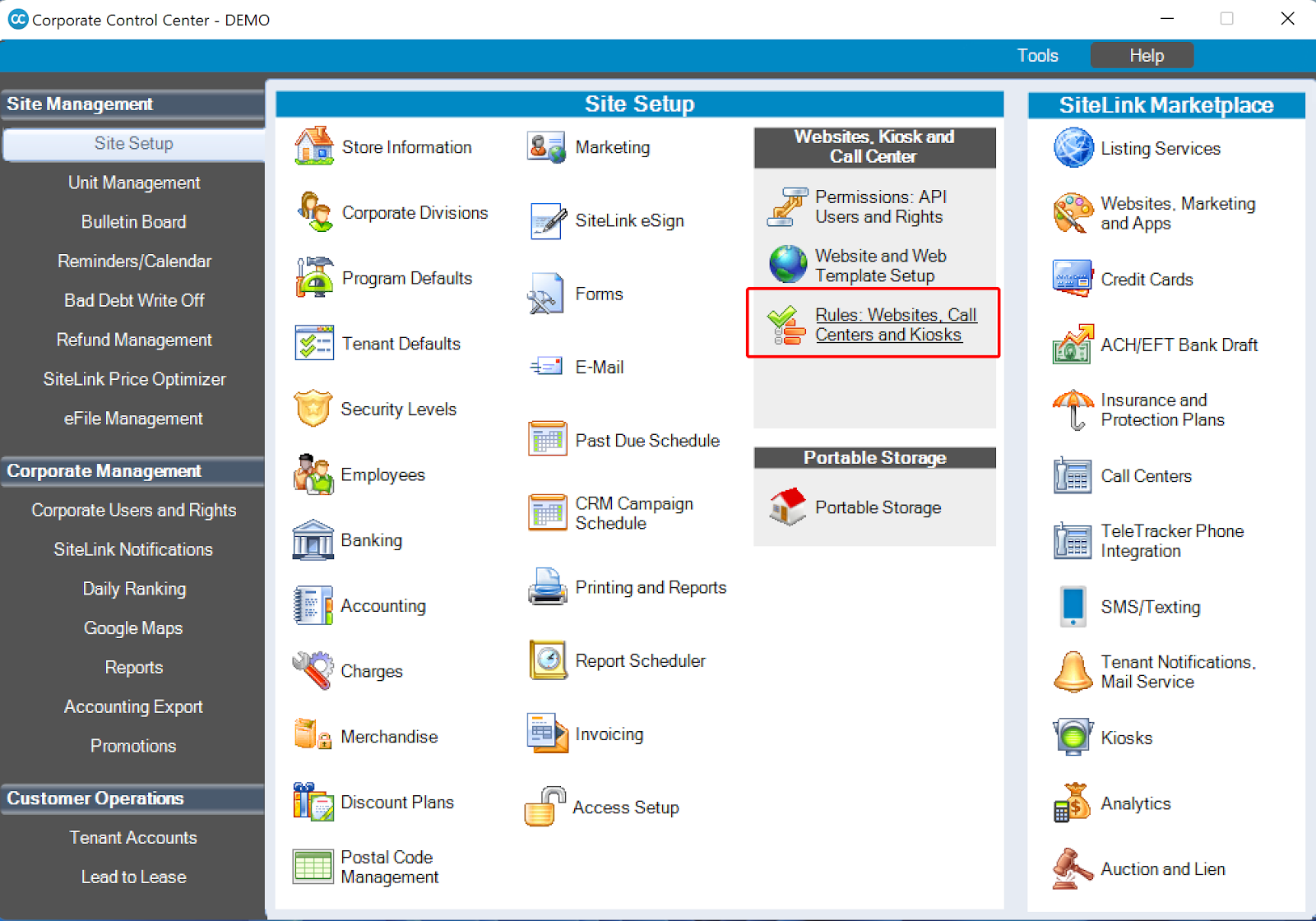Go to Lead to Lease
Image resolution: width=1316 pixels, height=921 pixels.
click(x=133, y=877)
